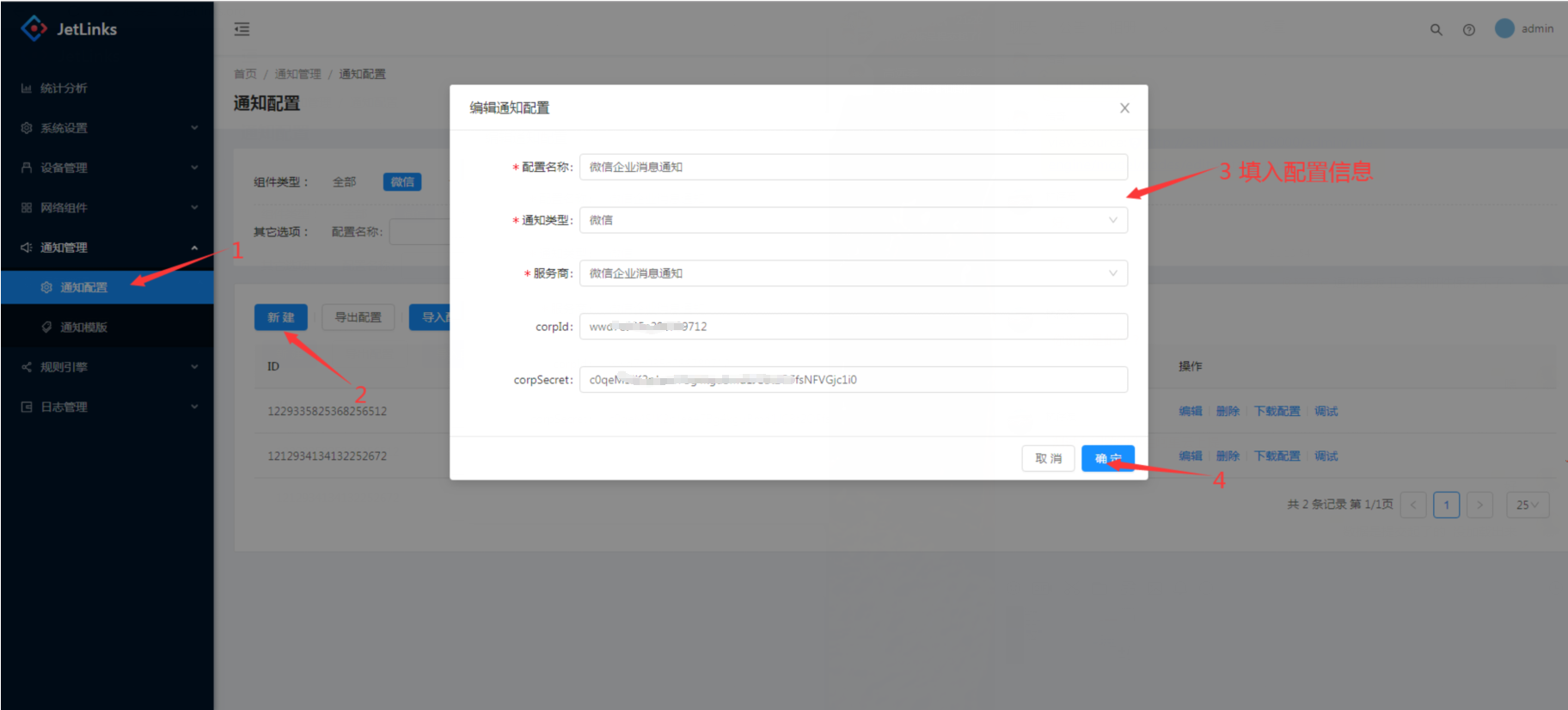Click the 网络组件 grid icon

coord(27,207)
